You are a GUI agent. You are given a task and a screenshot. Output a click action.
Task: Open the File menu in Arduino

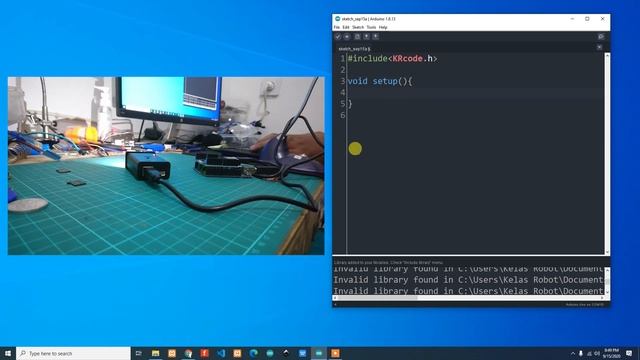click(x=337, y=27)
